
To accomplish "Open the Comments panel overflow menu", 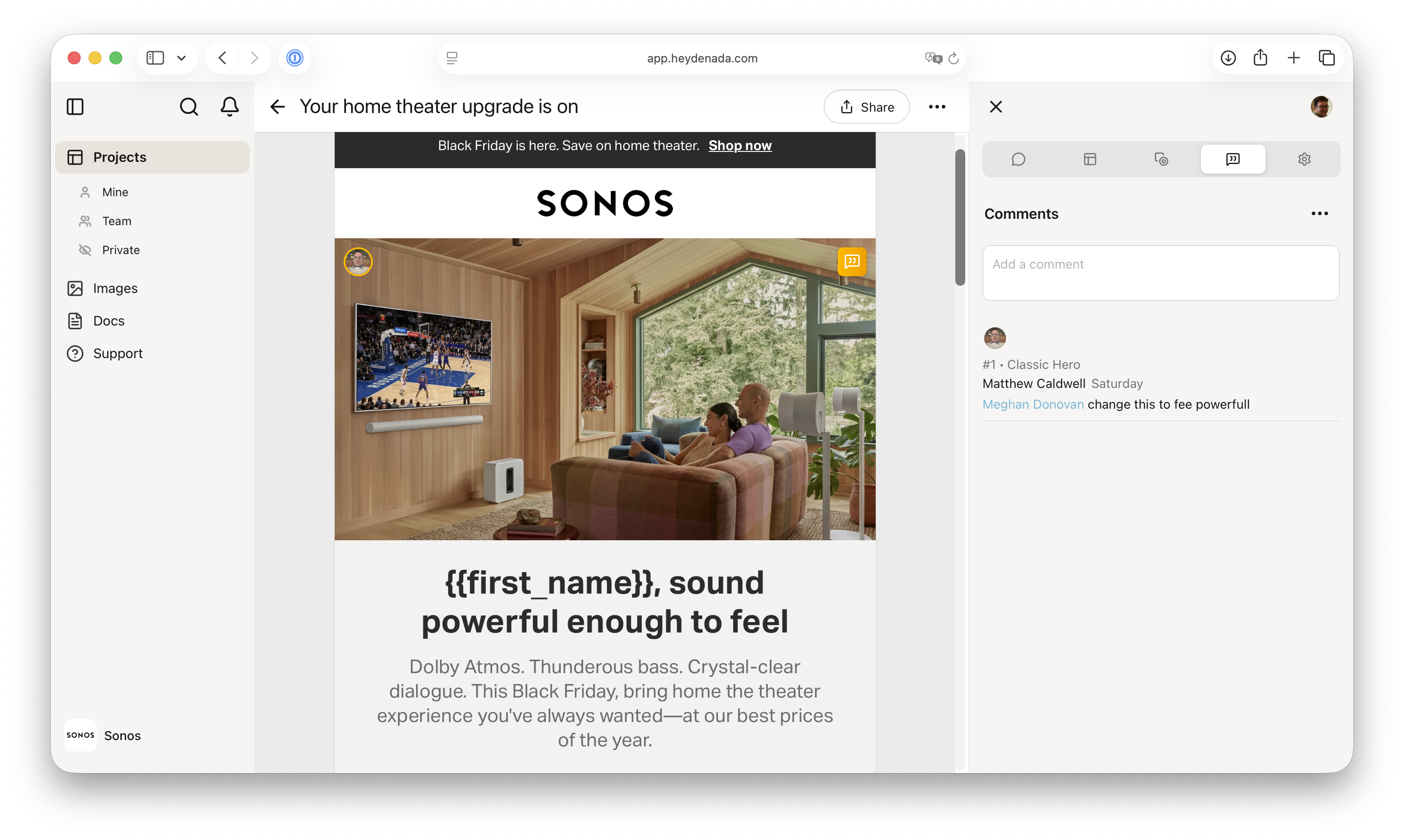I will pos(1320,213).
